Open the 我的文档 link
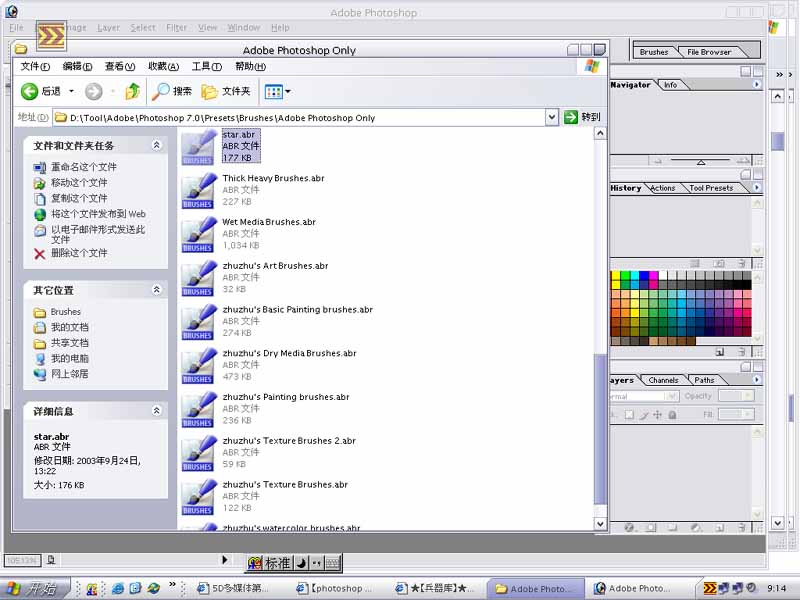The image size is (800, 600). click(x=69, y=328)
